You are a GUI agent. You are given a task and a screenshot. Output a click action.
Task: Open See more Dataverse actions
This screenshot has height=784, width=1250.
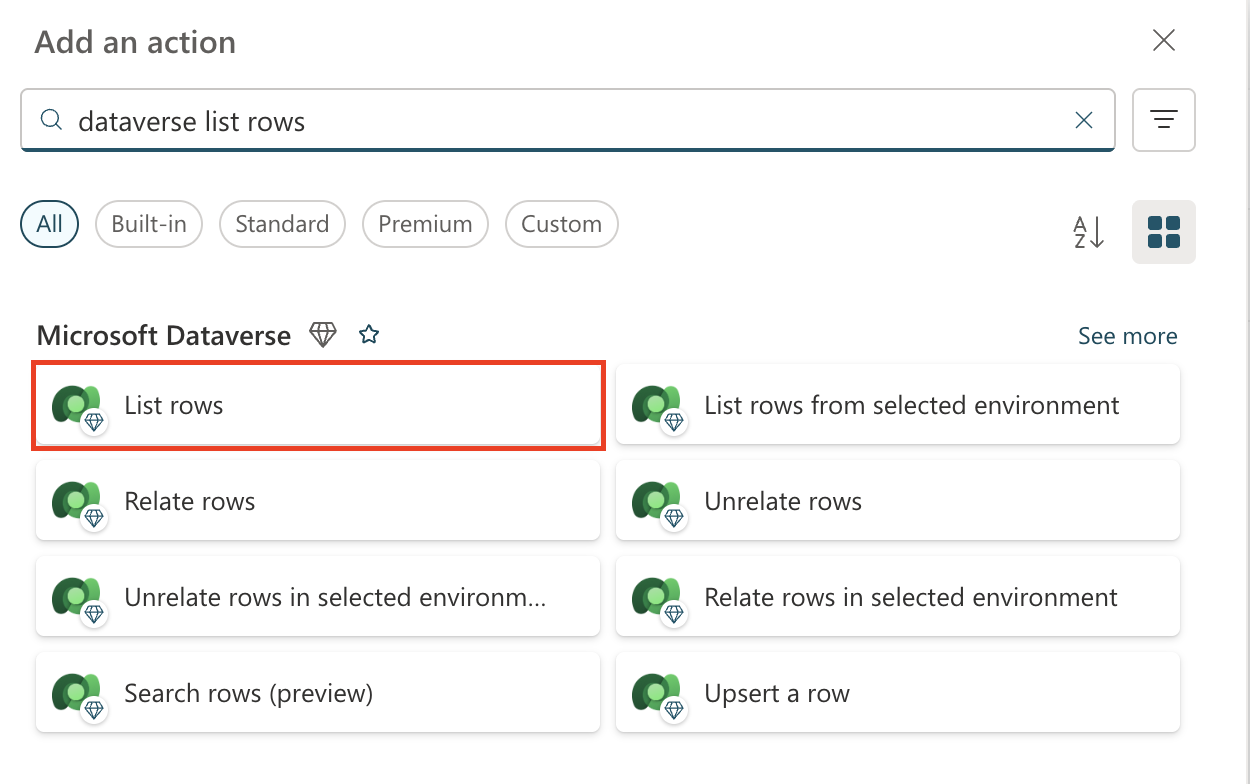[1128, 335]
